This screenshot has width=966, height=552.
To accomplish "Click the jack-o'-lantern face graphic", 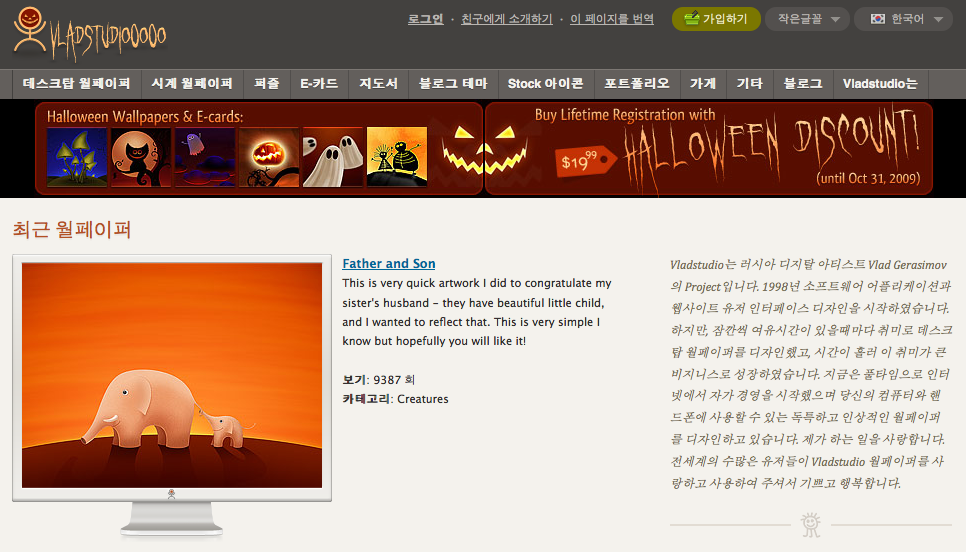I will click(x=485, y=151).
